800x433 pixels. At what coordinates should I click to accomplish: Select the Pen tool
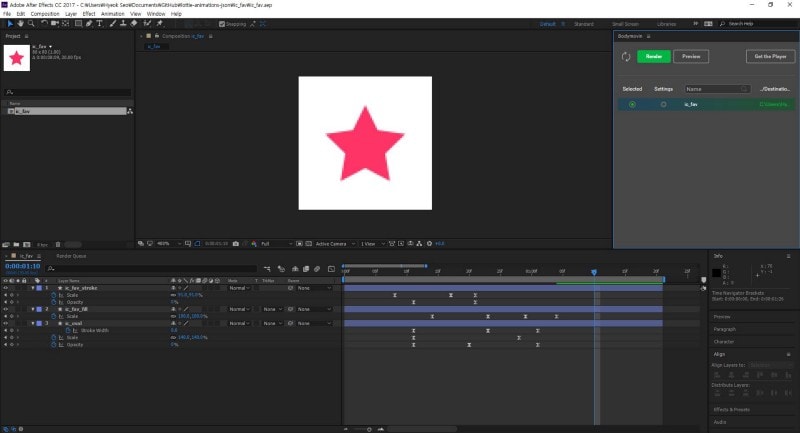tap(89, 23)
